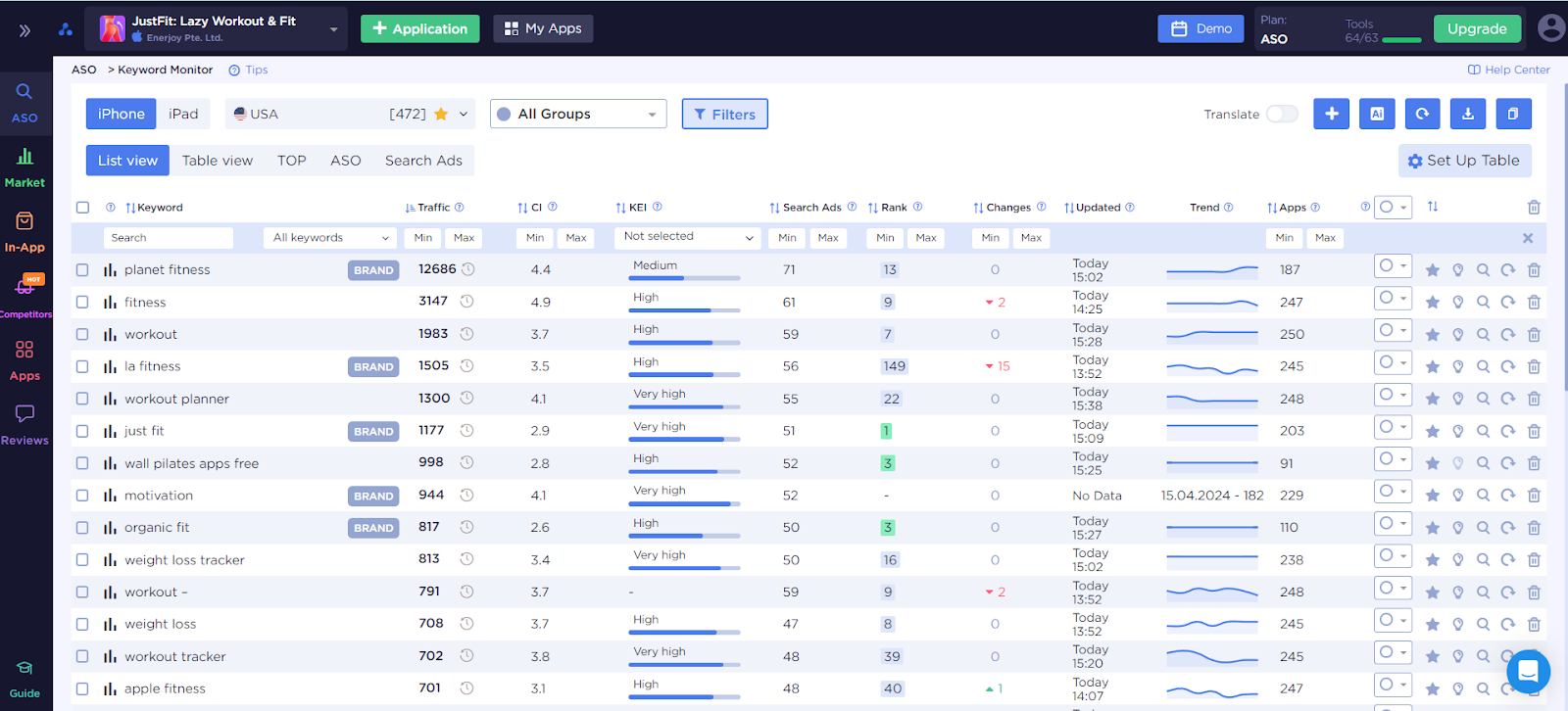Switch to the Search Ads tab

pos(423,161)
